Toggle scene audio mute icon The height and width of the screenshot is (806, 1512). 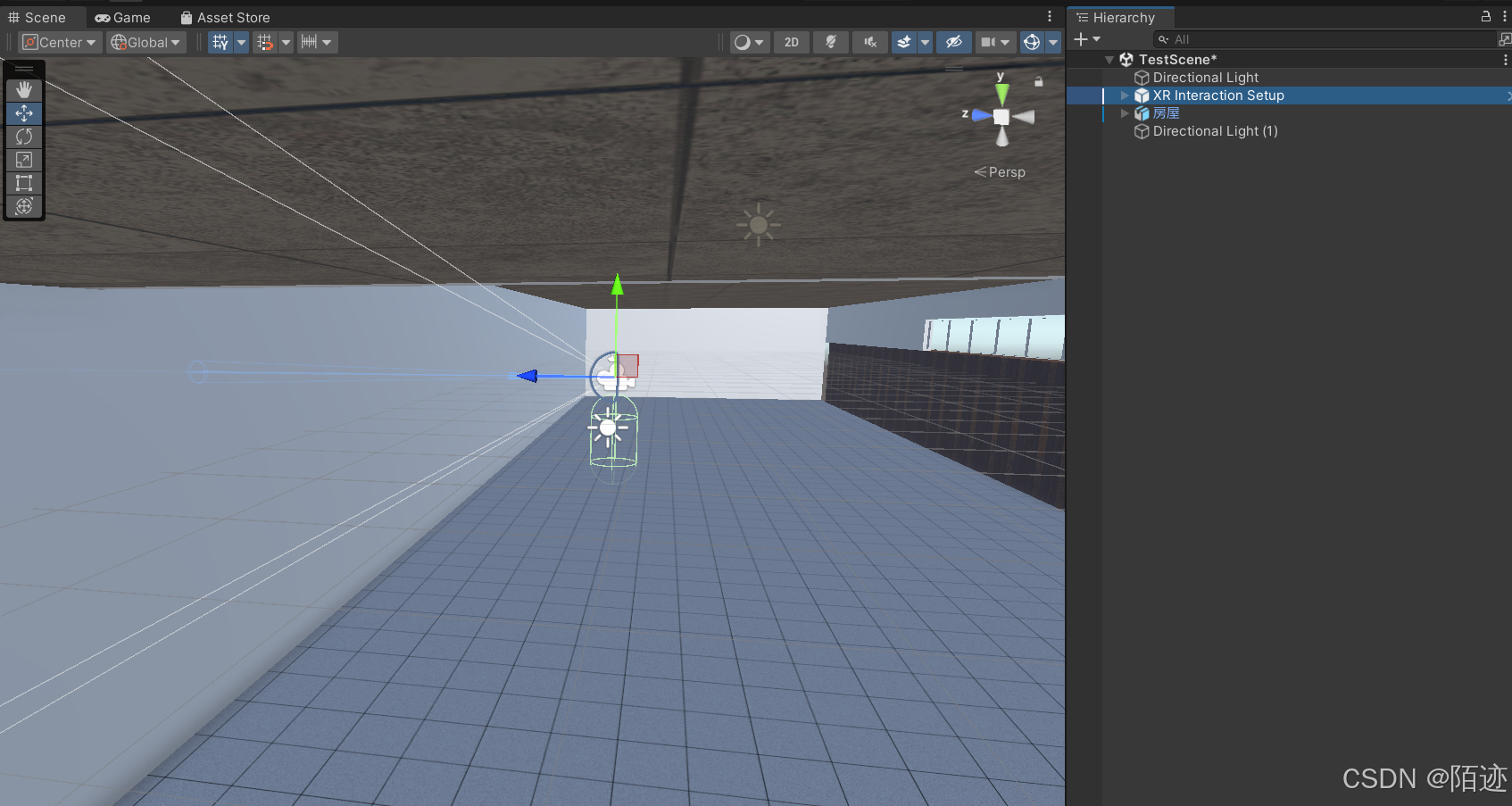pos(870,42)
